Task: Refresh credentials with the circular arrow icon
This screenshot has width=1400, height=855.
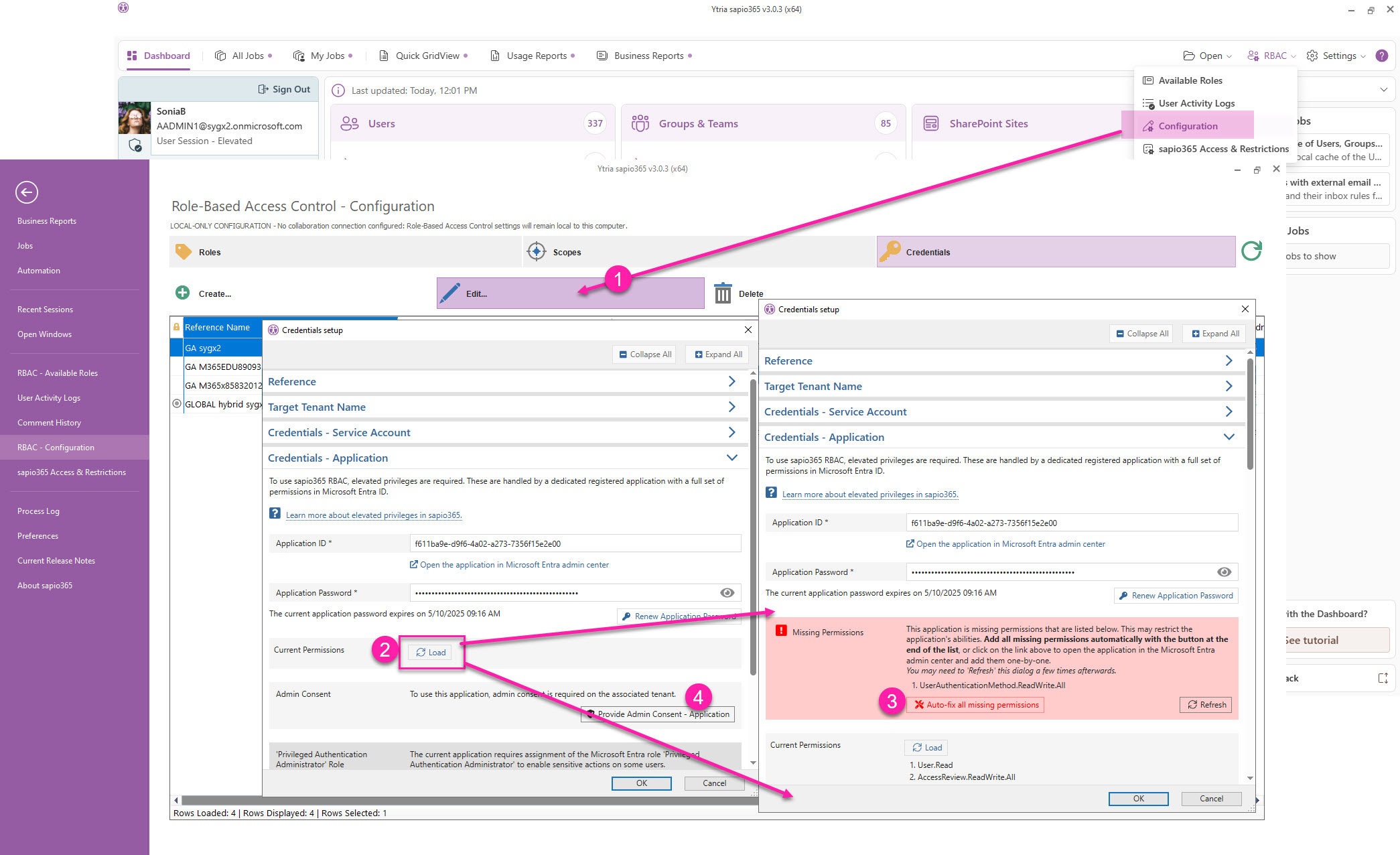Action: (x=1251, y=251)
